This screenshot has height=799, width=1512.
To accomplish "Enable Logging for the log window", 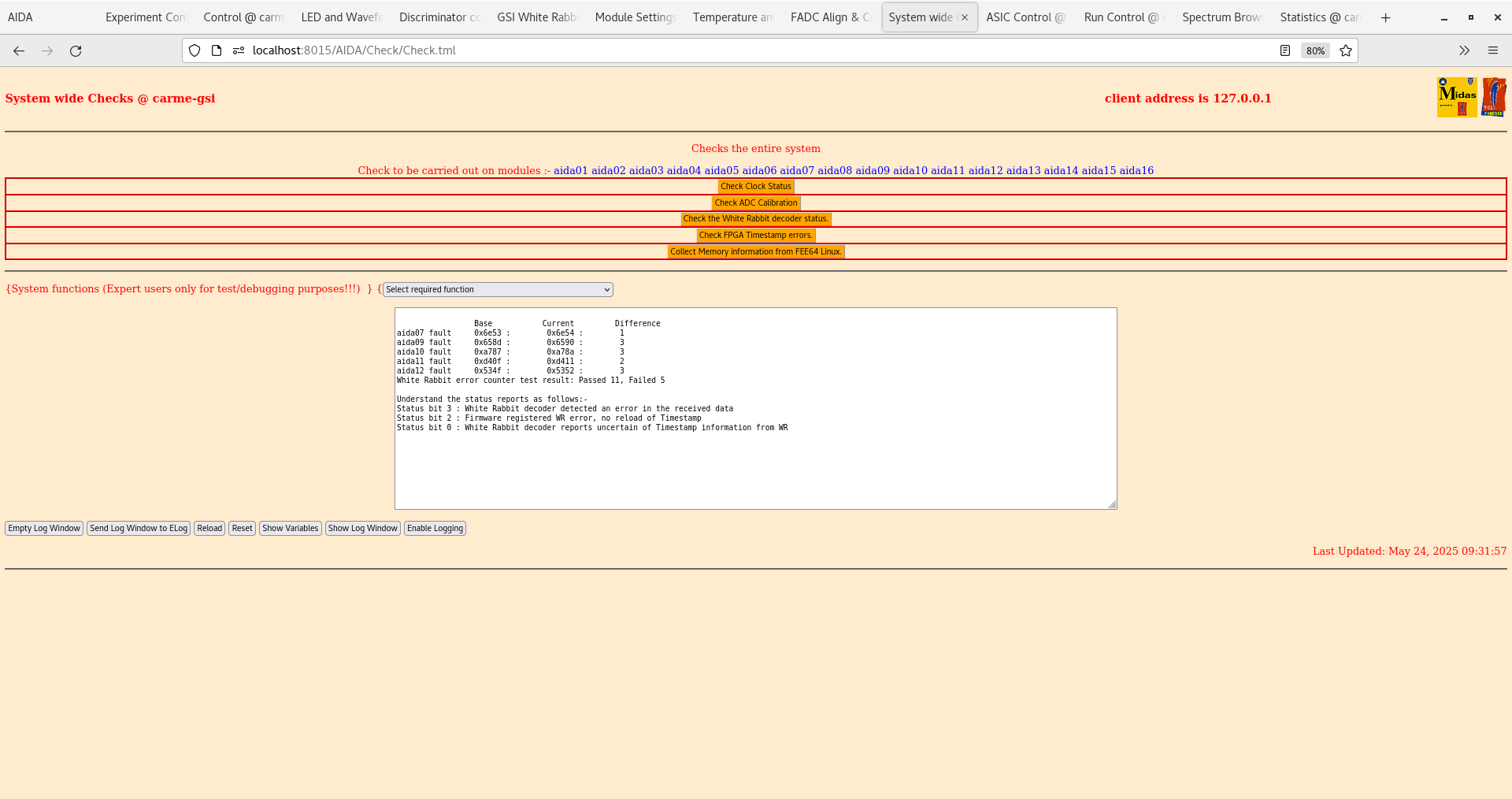I will [435, 528].
